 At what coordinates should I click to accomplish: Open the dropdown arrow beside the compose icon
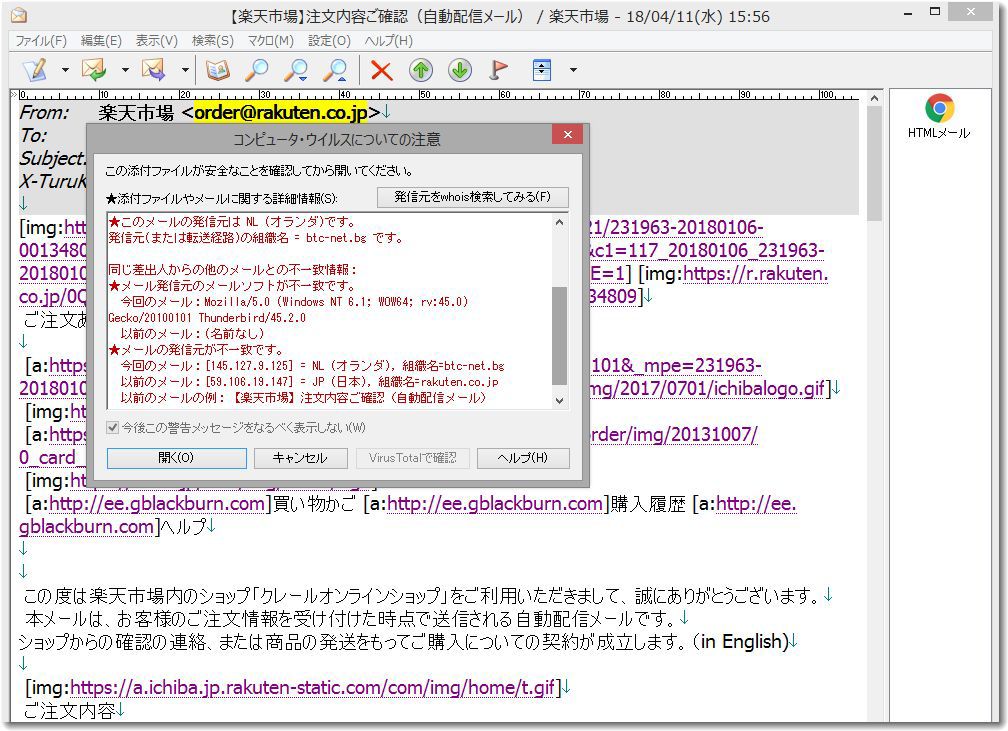click(x=65, y=69)
